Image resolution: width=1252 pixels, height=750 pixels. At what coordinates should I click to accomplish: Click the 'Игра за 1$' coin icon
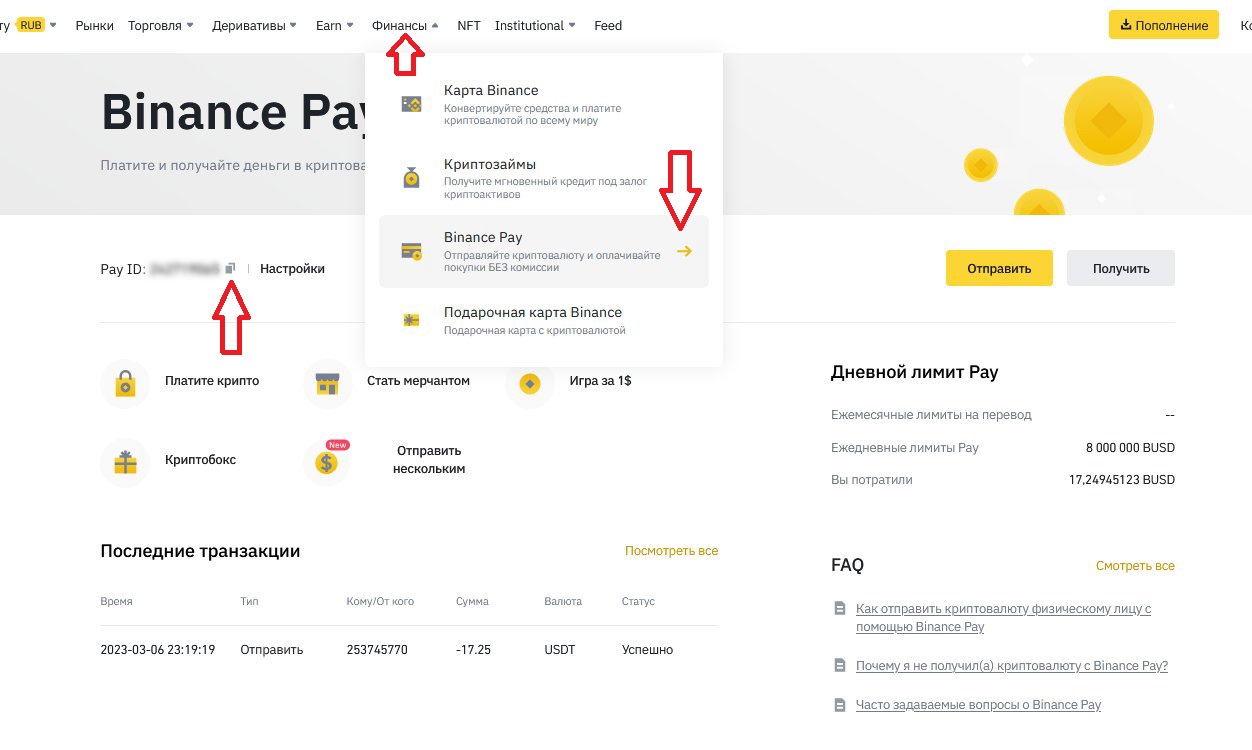coord(529,383)
